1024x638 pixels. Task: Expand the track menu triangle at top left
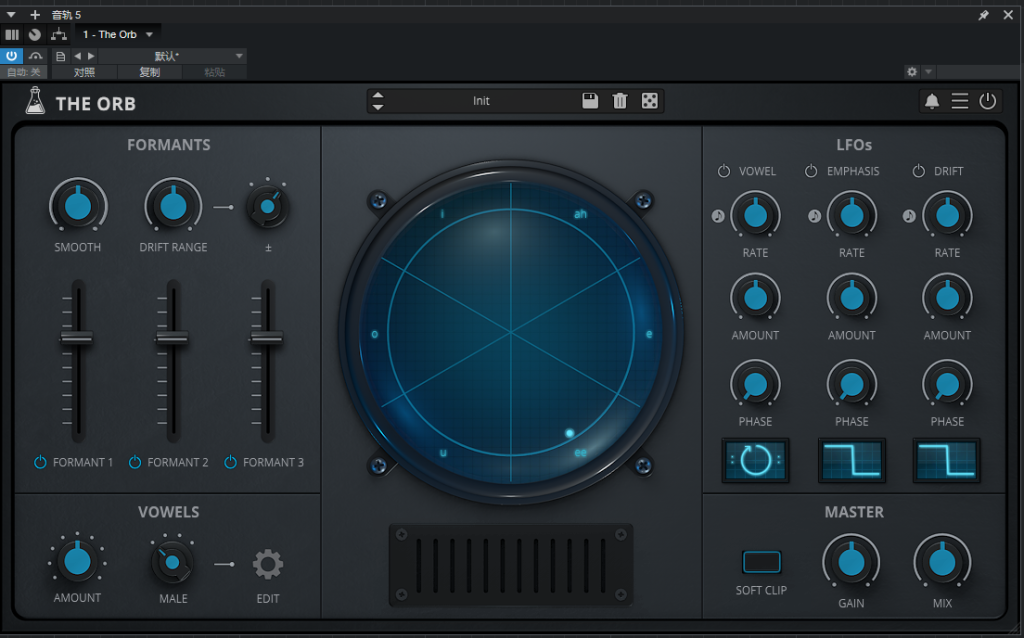11,14
